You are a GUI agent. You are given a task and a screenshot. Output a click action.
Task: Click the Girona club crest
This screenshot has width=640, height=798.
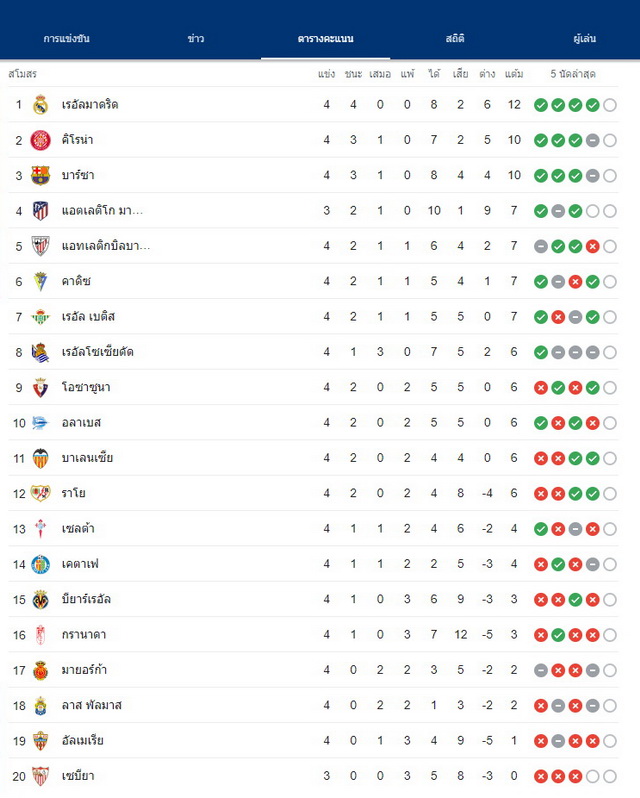pos(40,140)
